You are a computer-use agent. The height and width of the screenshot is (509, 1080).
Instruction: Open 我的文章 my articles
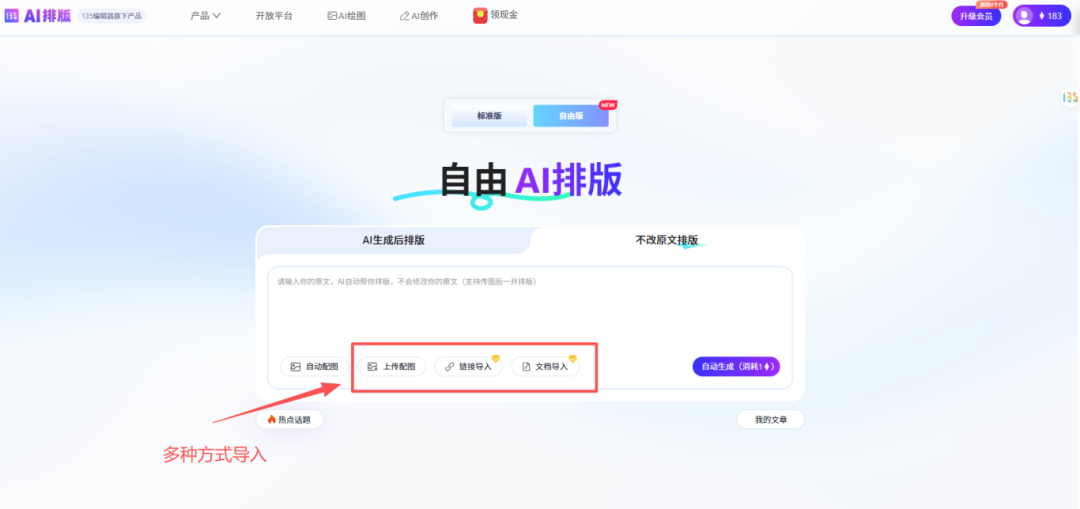click(x=770, y=419)
